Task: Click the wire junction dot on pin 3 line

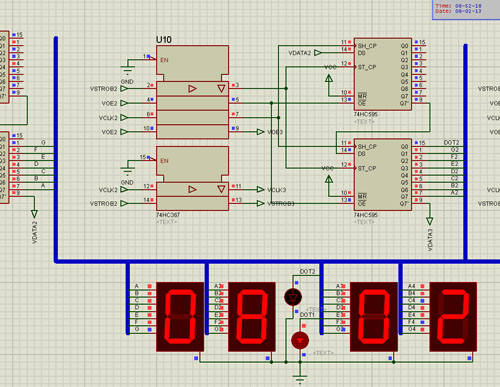Action: click(286, 88)
